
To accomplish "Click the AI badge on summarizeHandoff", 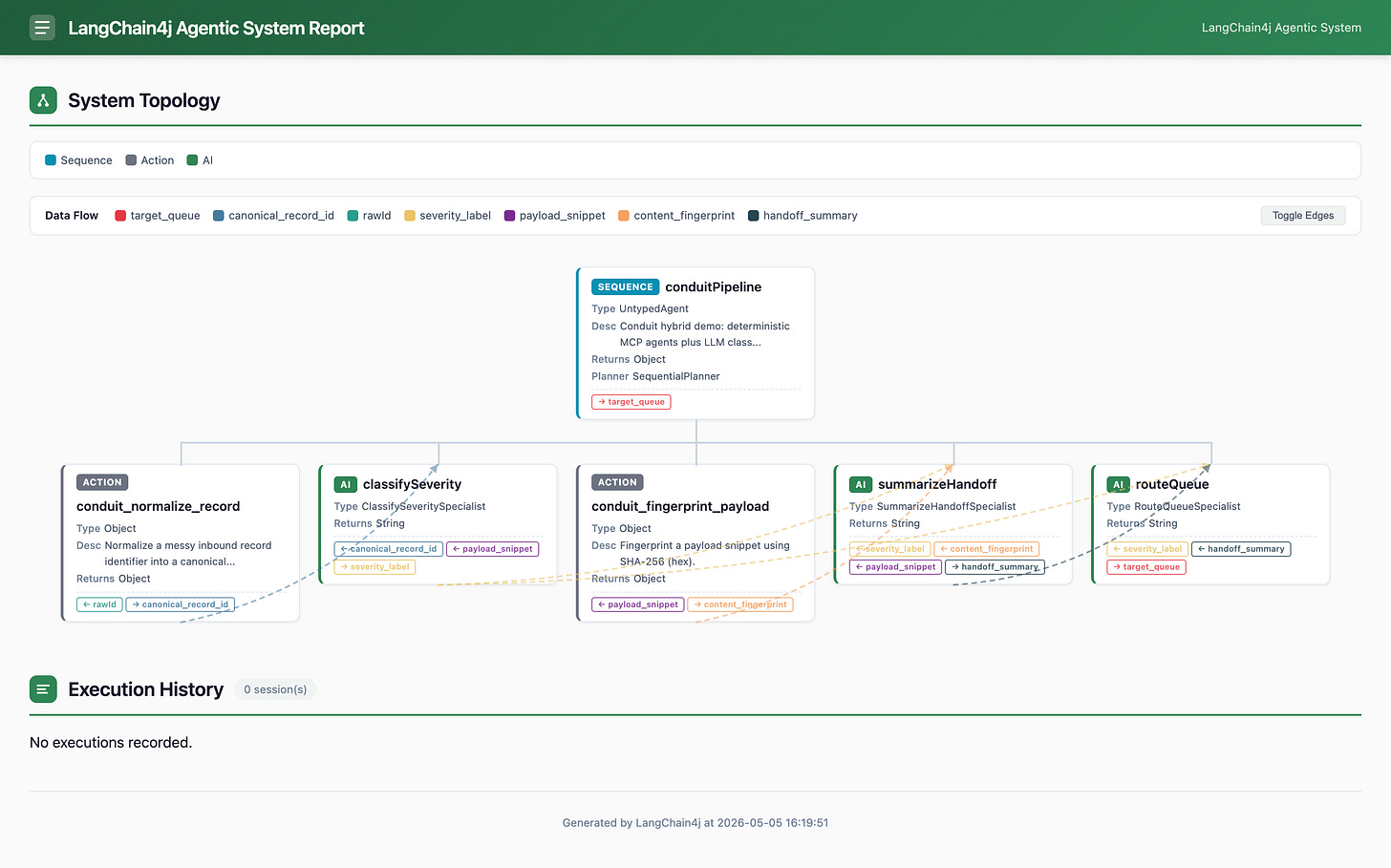I will pyautogui.click(x=861, y=485).
